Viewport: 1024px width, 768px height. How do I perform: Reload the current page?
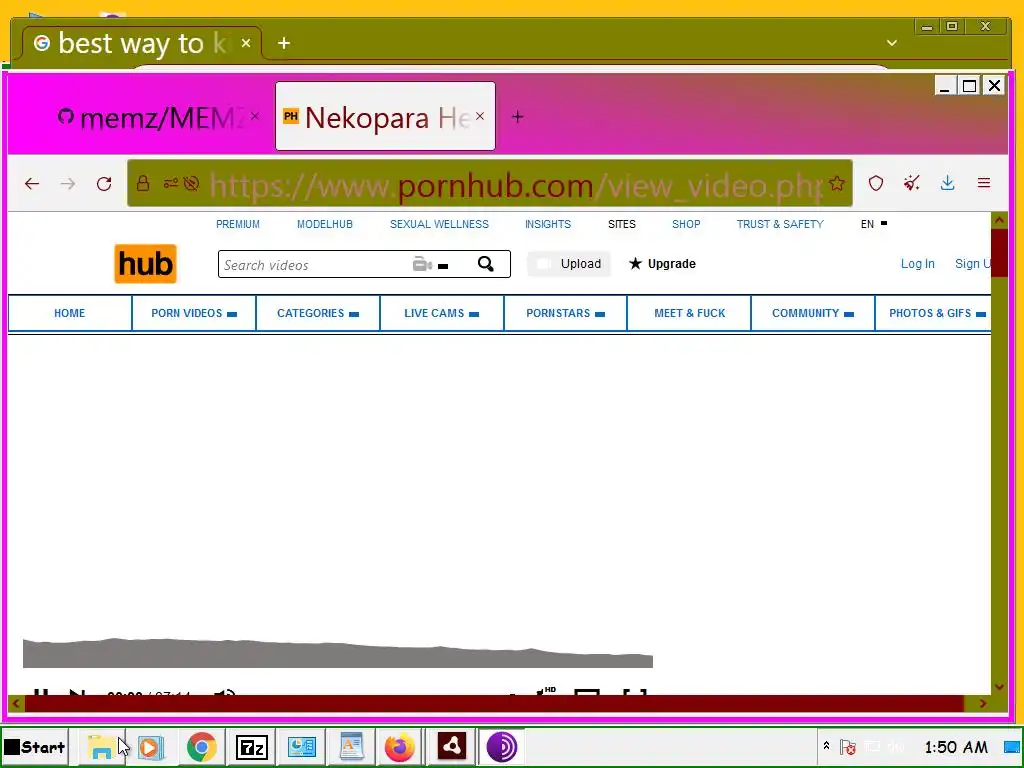tap(104, 184)
